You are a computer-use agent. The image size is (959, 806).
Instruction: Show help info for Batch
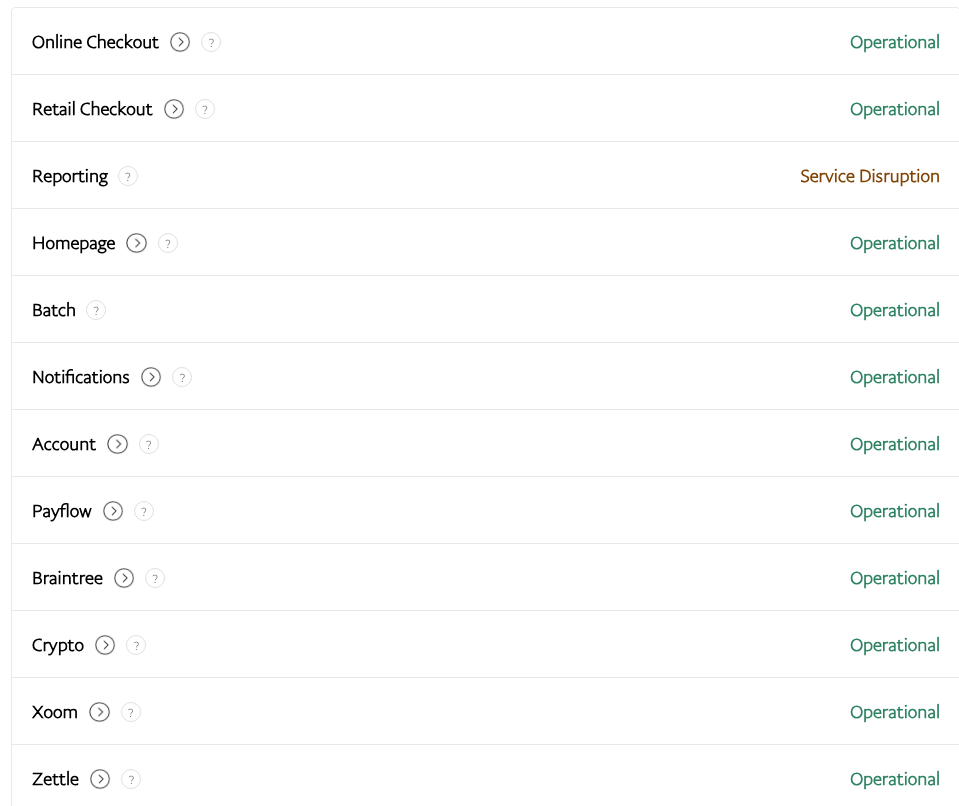(x=96, y=311)
